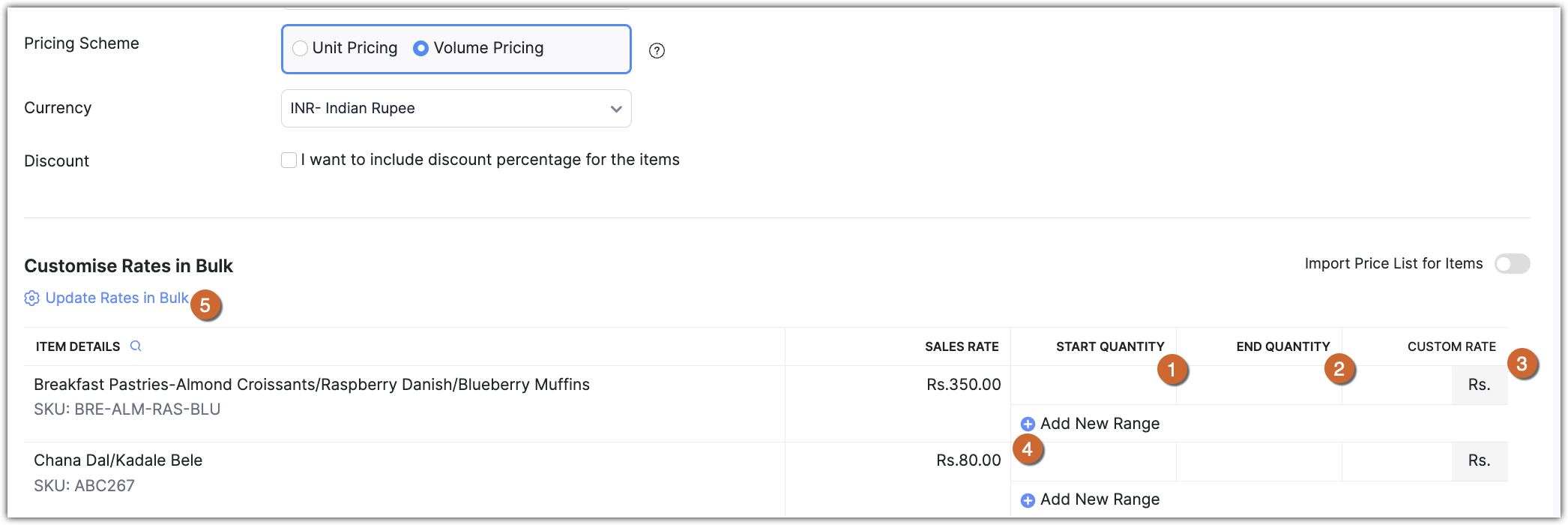Click plus icon under Chana Dal row
This screenshot has height=525, width=1568.
(1028, 500)
